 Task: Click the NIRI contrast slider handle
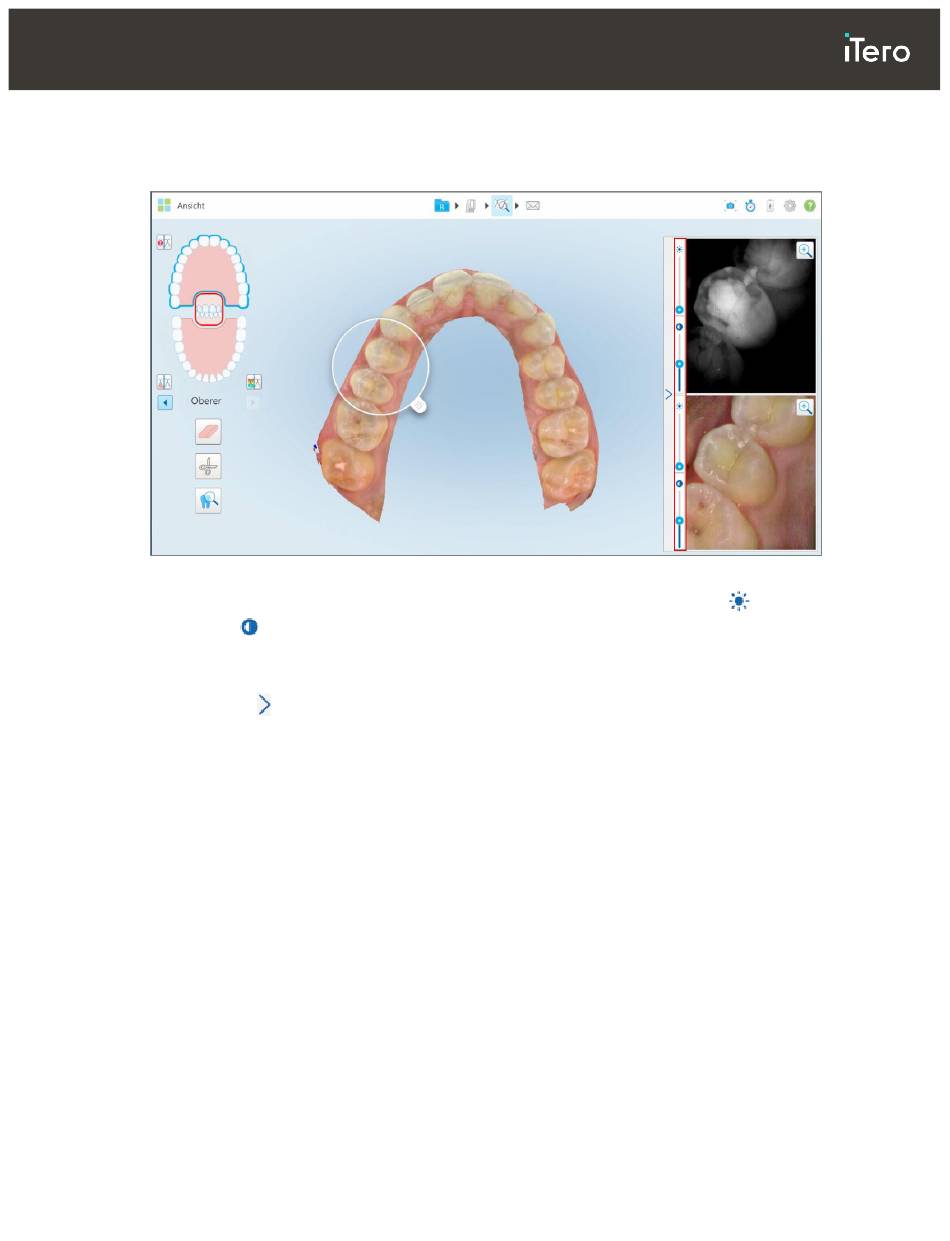[679, 364]
